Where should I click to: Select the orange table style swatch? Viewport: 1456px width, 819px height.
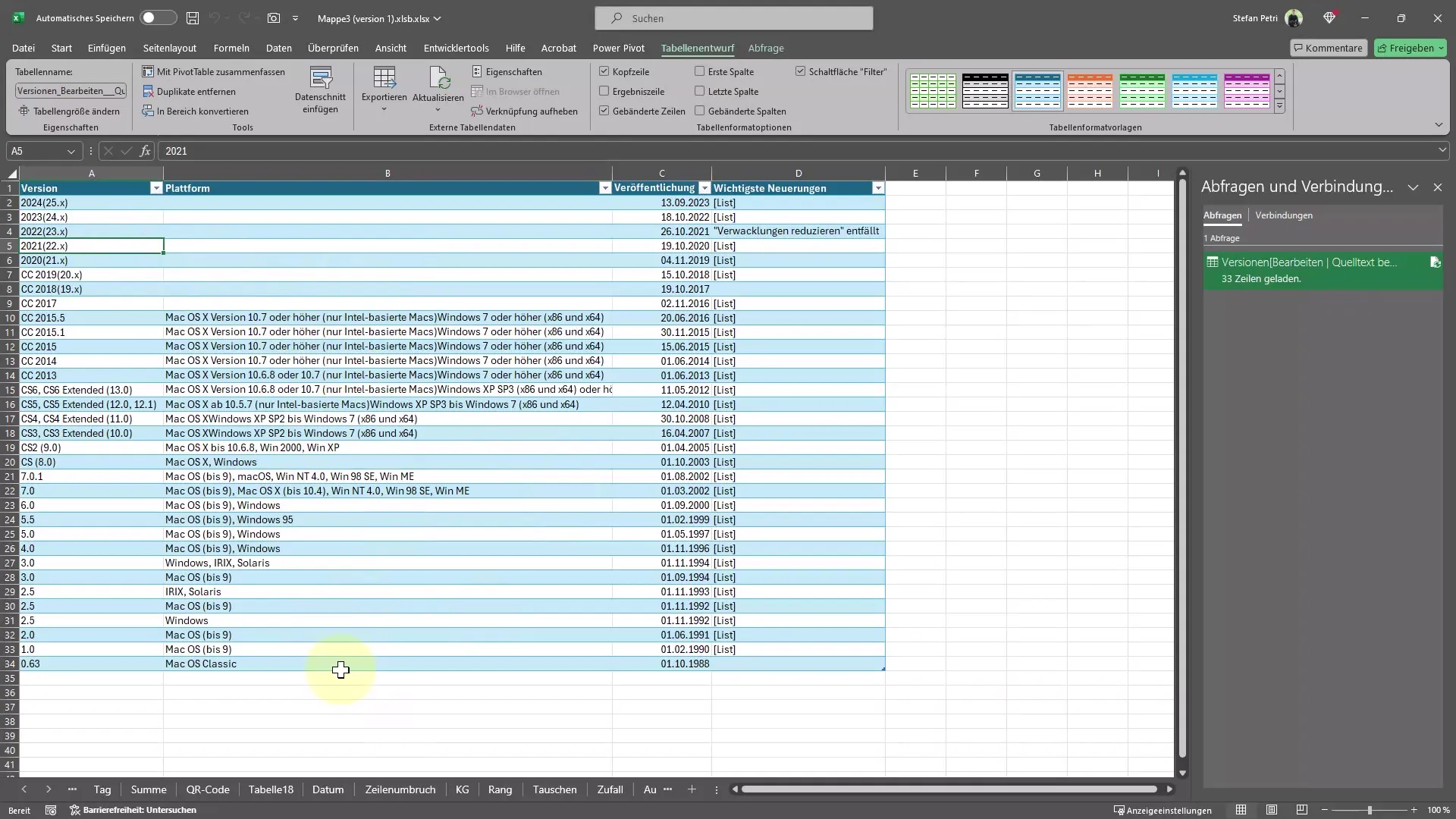(1090, 91)
